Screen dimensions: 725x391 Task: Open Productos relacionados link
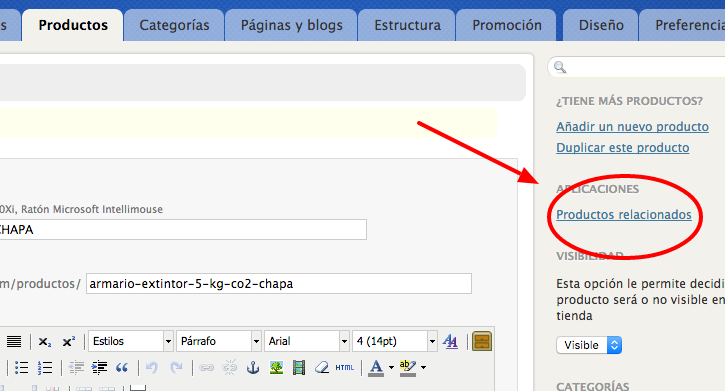[x=624, y=214]
